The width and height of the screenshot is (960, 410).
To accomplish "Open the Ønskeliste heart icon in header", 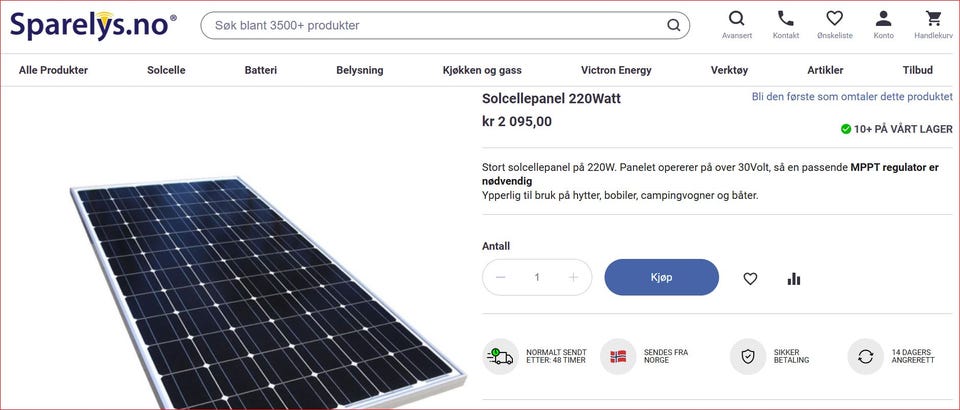I will (834, 19).
